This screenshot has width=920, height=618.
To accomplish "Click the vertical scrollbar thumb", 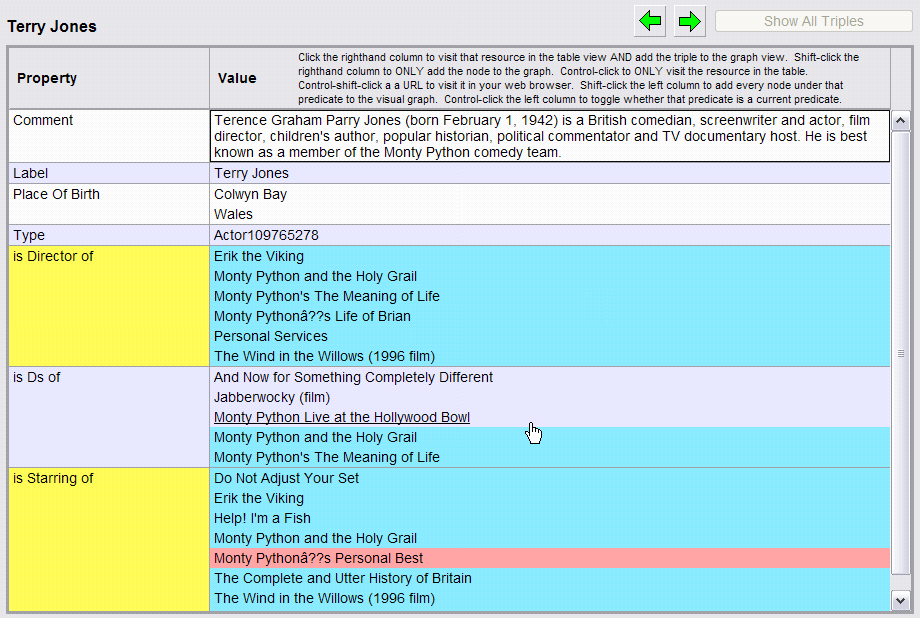I will pos(900,353).
